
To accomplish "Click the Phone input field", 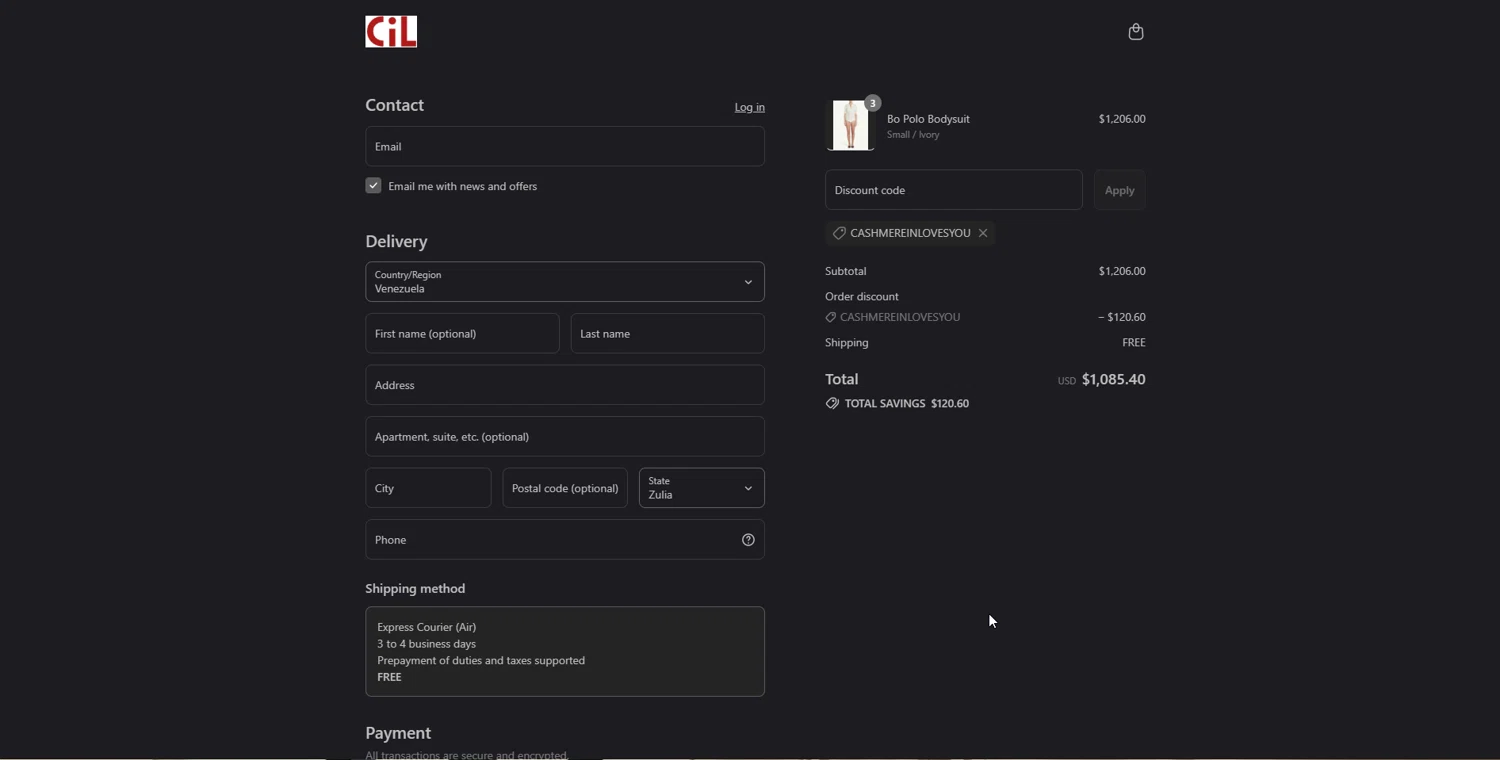I will [565, 540].
